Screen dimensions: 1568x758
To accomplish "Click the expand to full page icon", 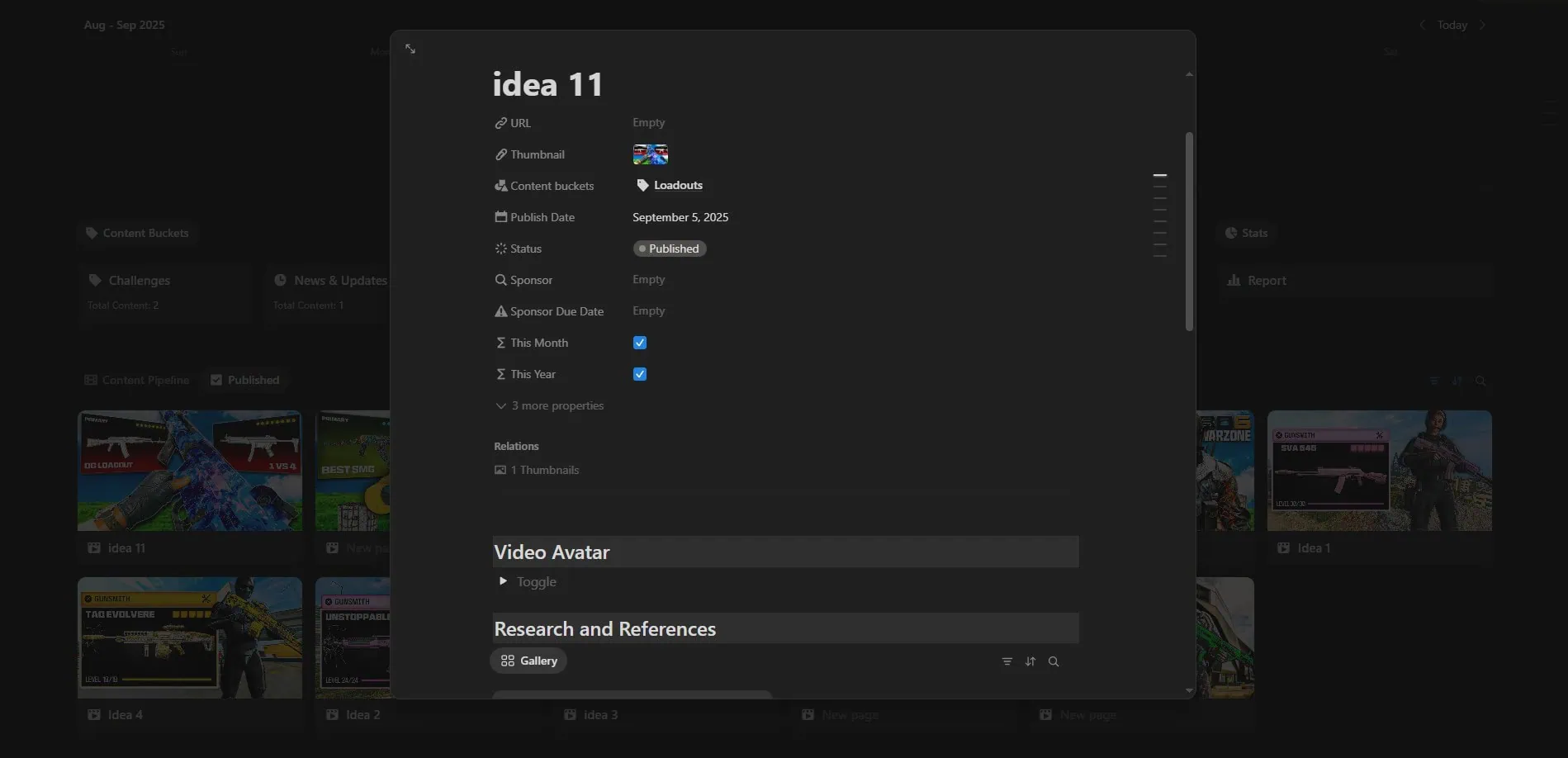I will coord(410,50).
